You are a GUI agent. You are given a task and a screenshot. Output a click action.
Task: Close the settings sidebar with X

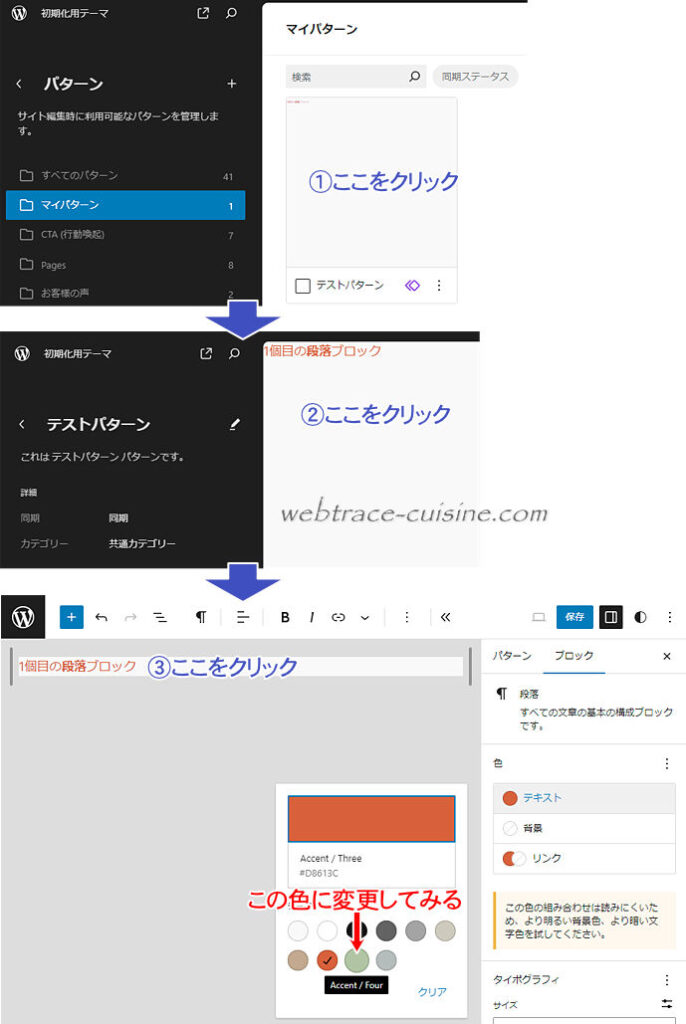tap(666, 656)
